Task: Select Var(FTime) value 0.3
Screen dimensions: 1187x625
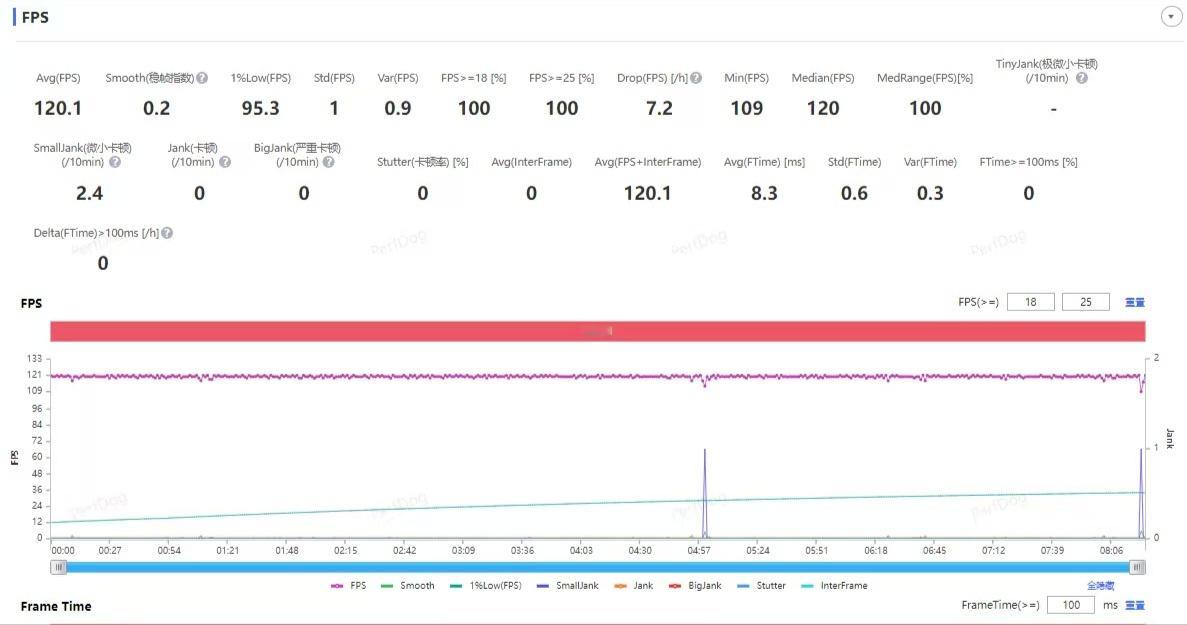Action: click(x=930, y=193)
